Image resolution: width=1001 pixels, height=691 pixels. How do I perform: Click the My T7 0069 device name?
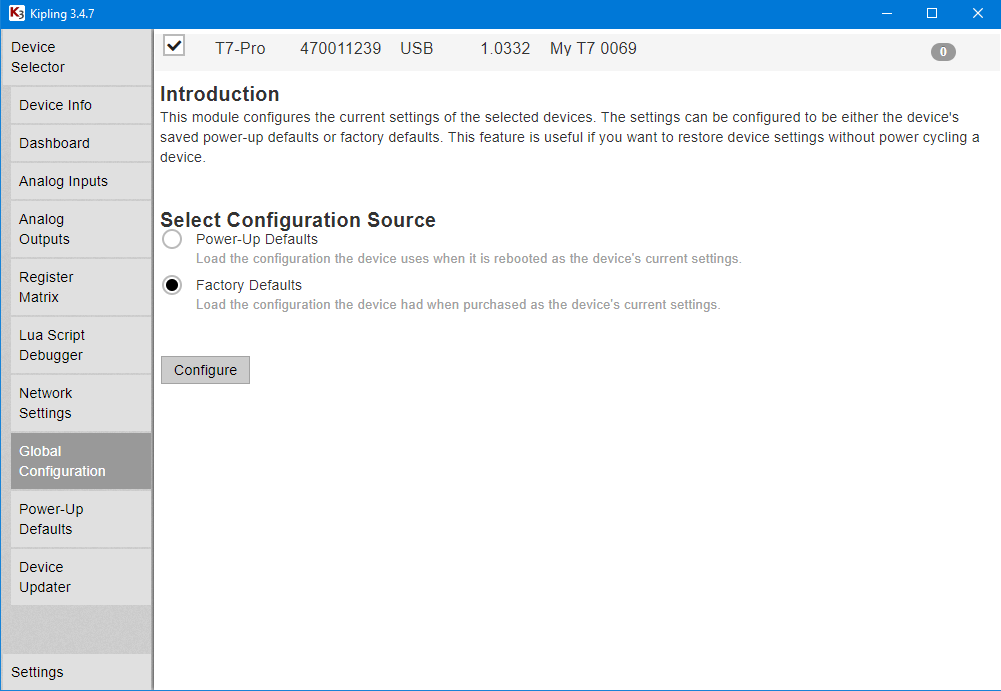pyautogui.click(x=593, y=48)
